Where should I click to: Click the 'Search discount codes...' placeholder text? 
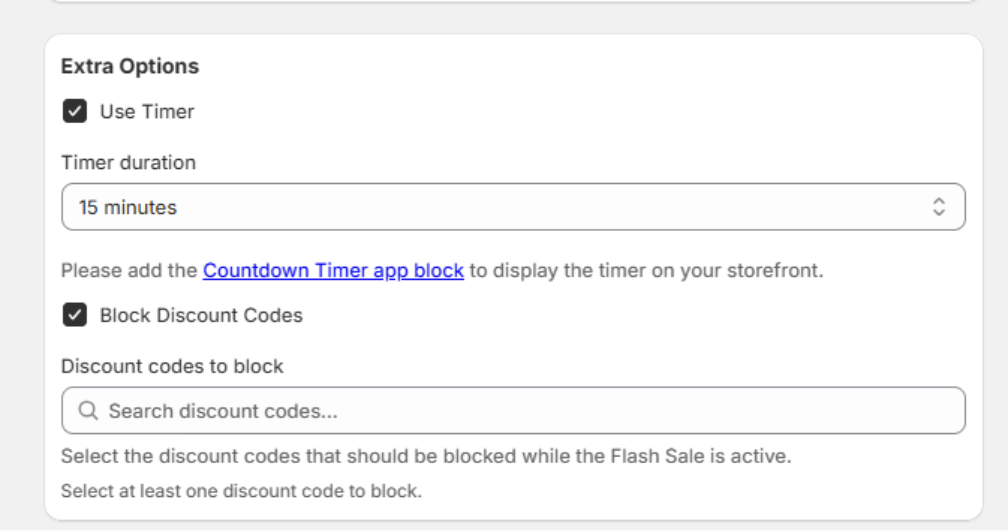point(223,411)
